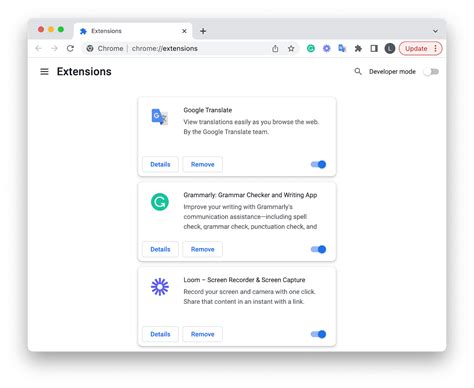Image resolution: width=474 pixels, height=388 pixels.
Task: Click the browser forward arrow
Action: tap(54, 48)
